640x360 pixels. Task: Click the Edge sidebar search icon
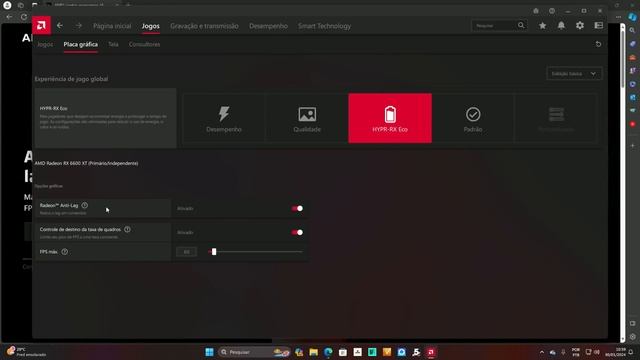click(632, 30)
